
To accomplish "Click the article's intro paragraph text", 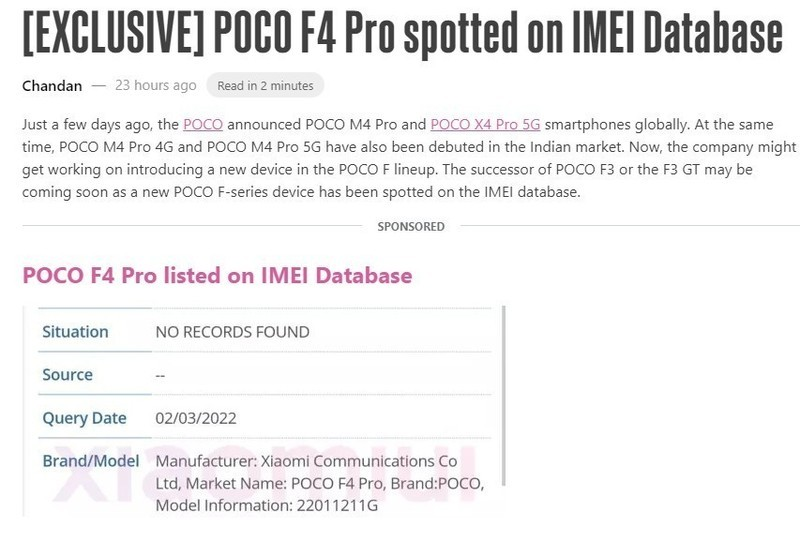I will pos(400,169).
